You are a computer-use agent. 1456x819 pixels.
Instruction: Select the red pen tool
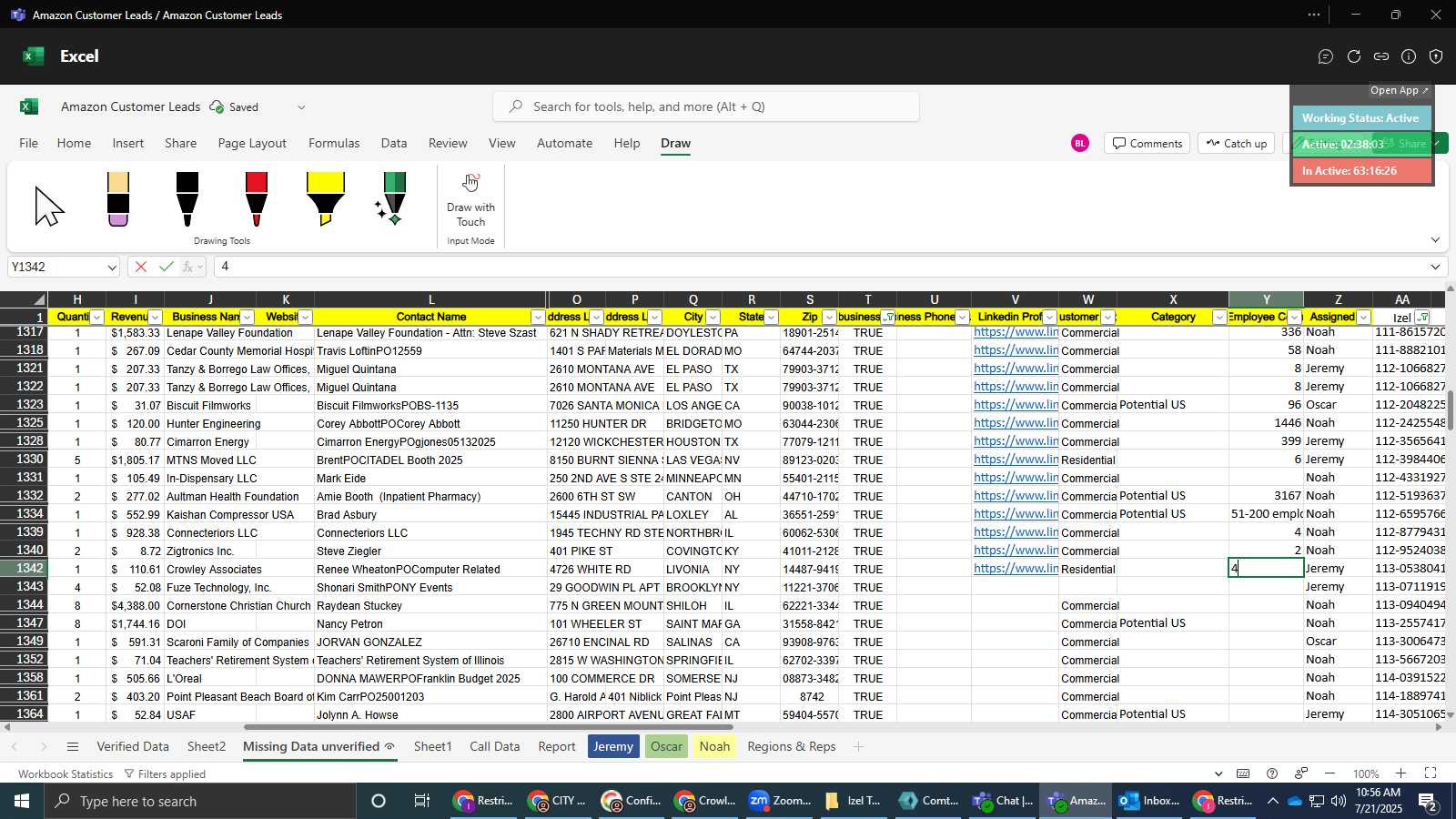(x=257, y=199)
